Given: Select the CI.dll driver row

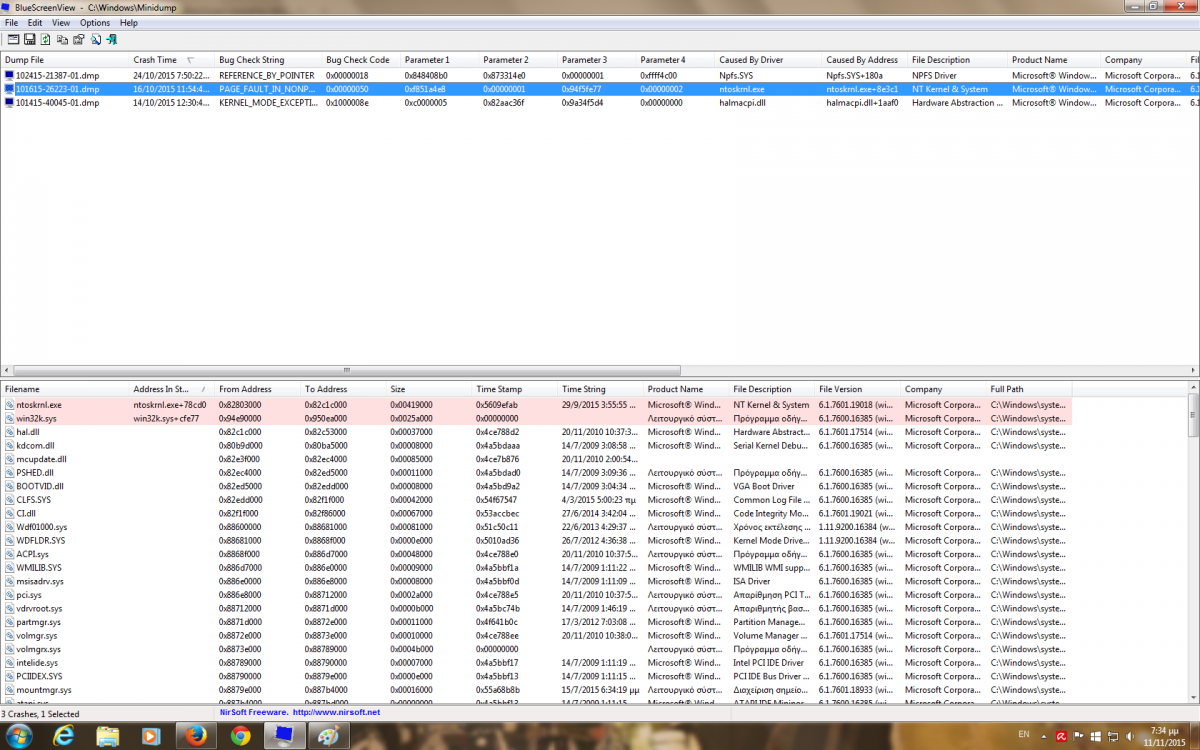Looking at the screenshot, I should point(535,513).
